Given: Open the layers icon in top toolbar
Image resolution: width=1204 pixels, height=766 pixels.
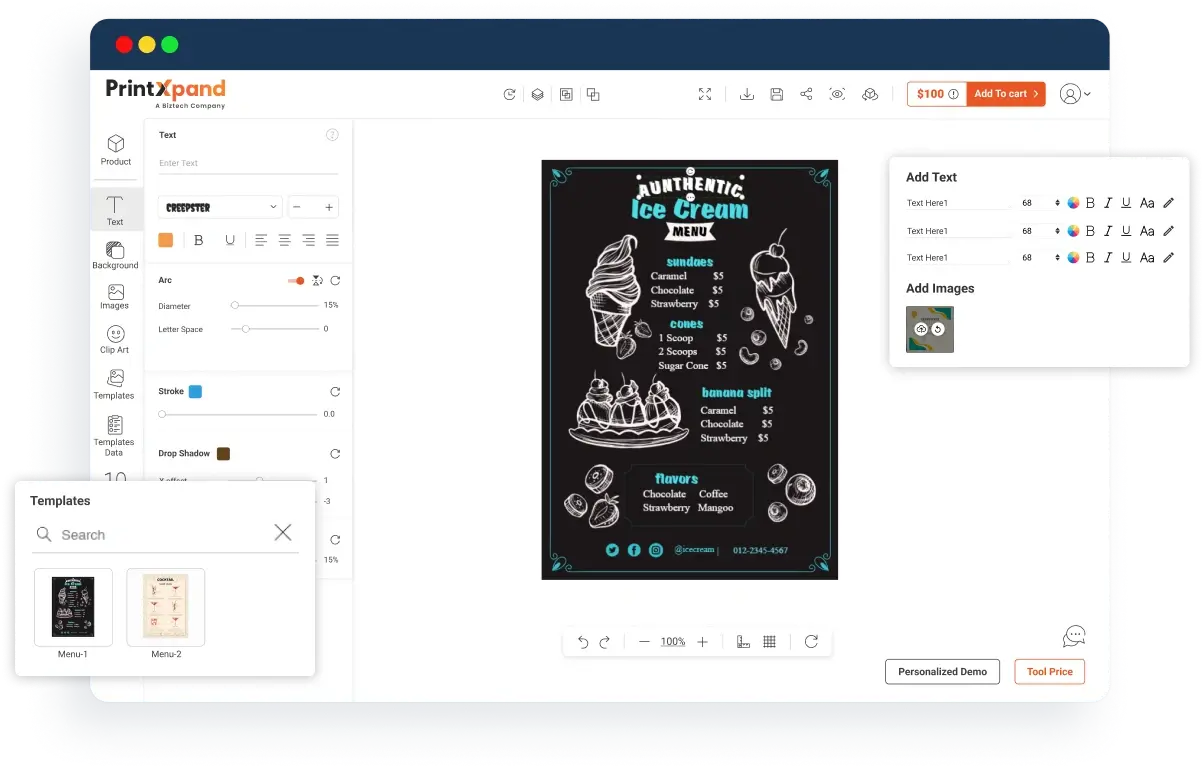Looking at the screenshot, I should pos(537,94).
